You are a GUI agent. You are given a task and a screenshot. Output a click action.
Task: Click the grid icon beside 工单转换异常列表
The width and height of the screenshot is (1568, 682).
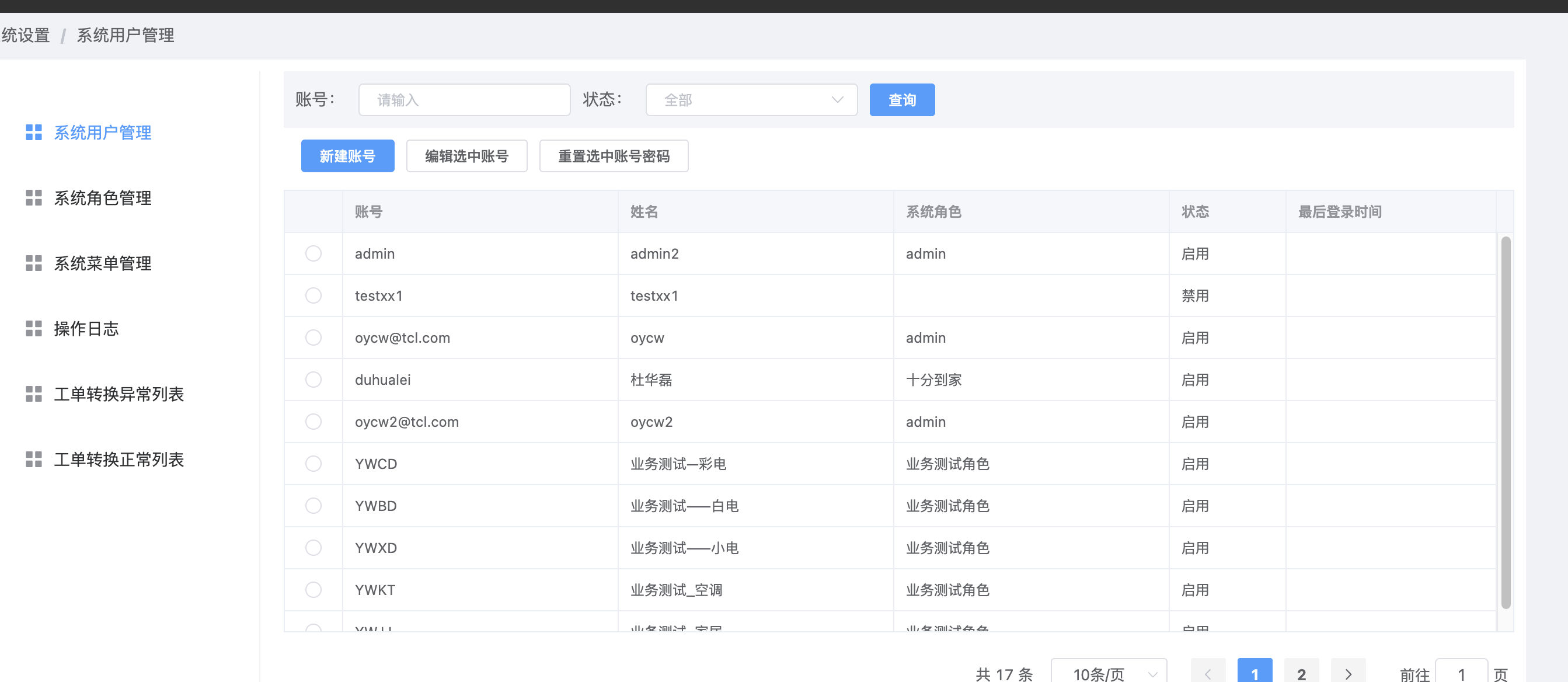click(x=34, y=394)
